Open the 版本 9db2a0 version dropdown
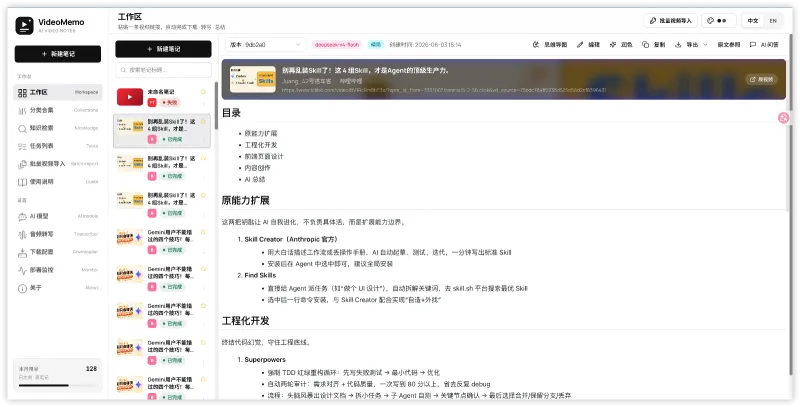Screen dimensions: 800x407 tap(265, 45)
